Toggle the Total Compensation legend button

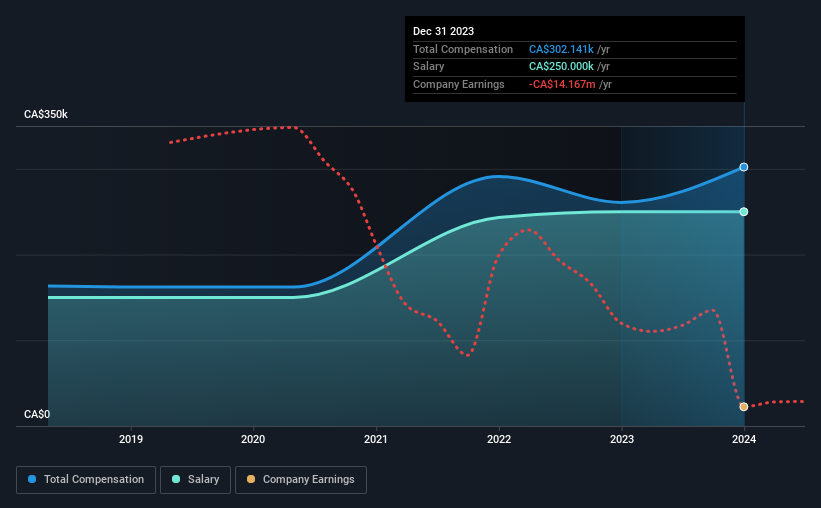pos(86,480)
